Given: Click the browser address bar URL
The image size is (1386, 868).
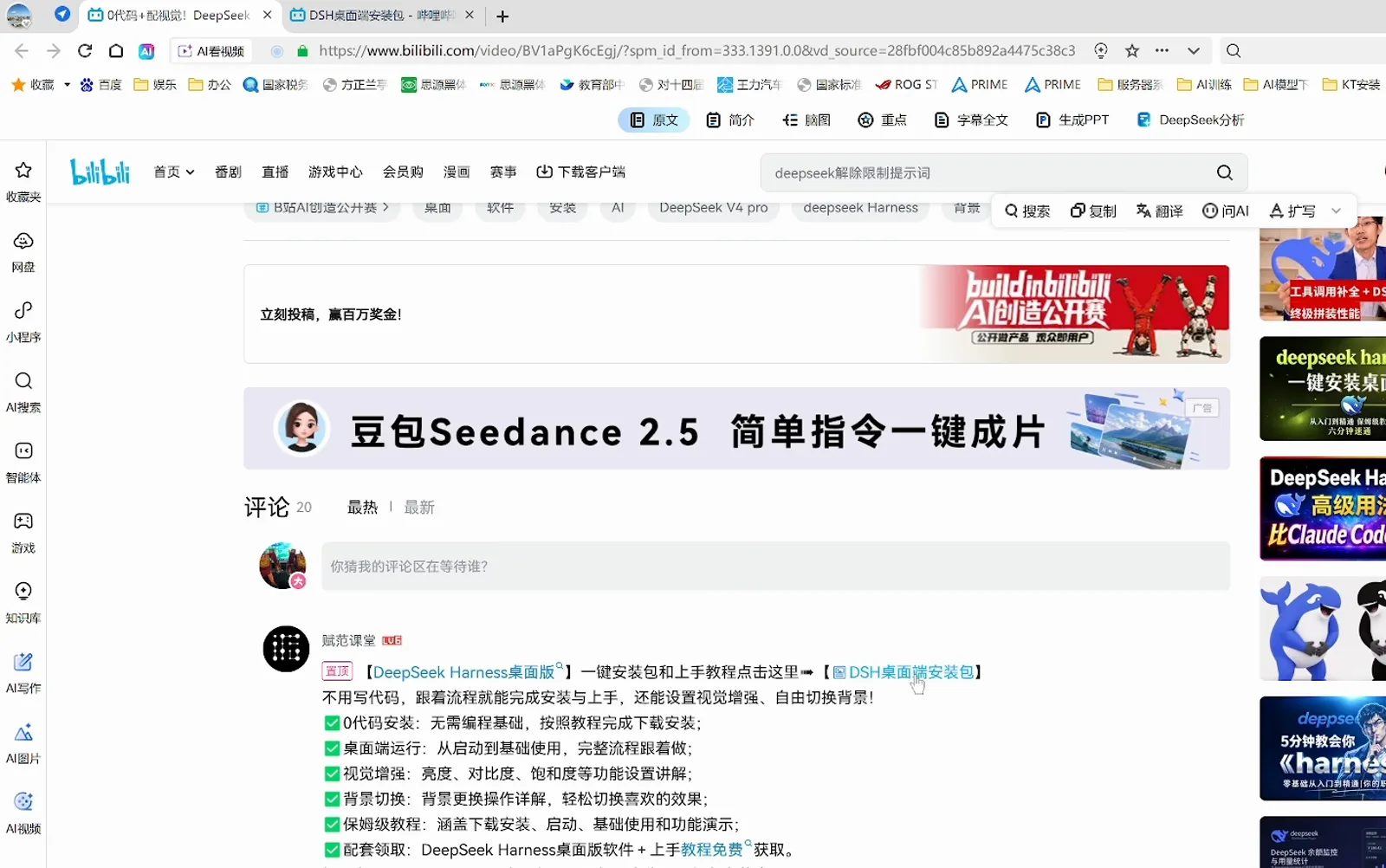Looking at the screenshot, I should click(696, 51).
